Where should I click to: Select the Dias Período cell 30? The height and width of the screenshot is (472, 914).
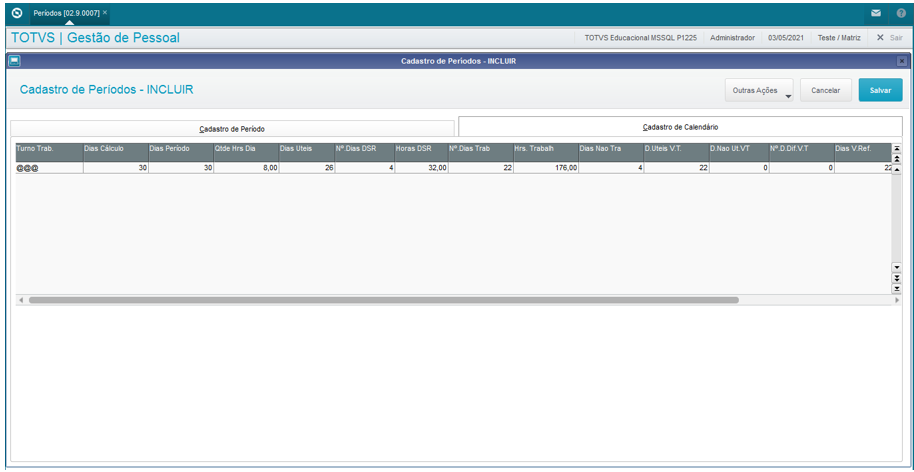pos(181,168)
